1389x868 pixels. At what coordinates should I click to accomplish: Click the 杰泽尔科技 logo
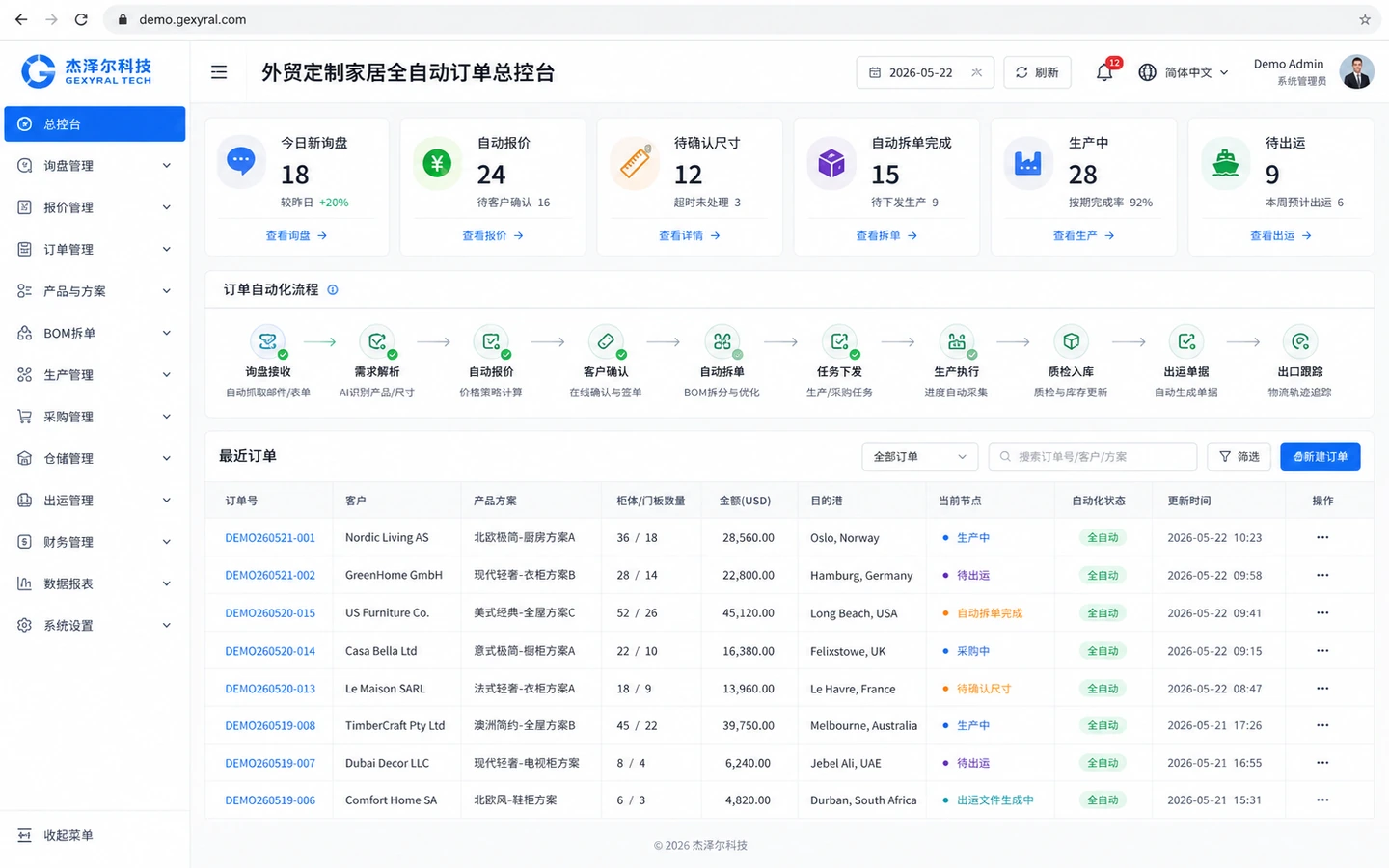tap(87, 70)
